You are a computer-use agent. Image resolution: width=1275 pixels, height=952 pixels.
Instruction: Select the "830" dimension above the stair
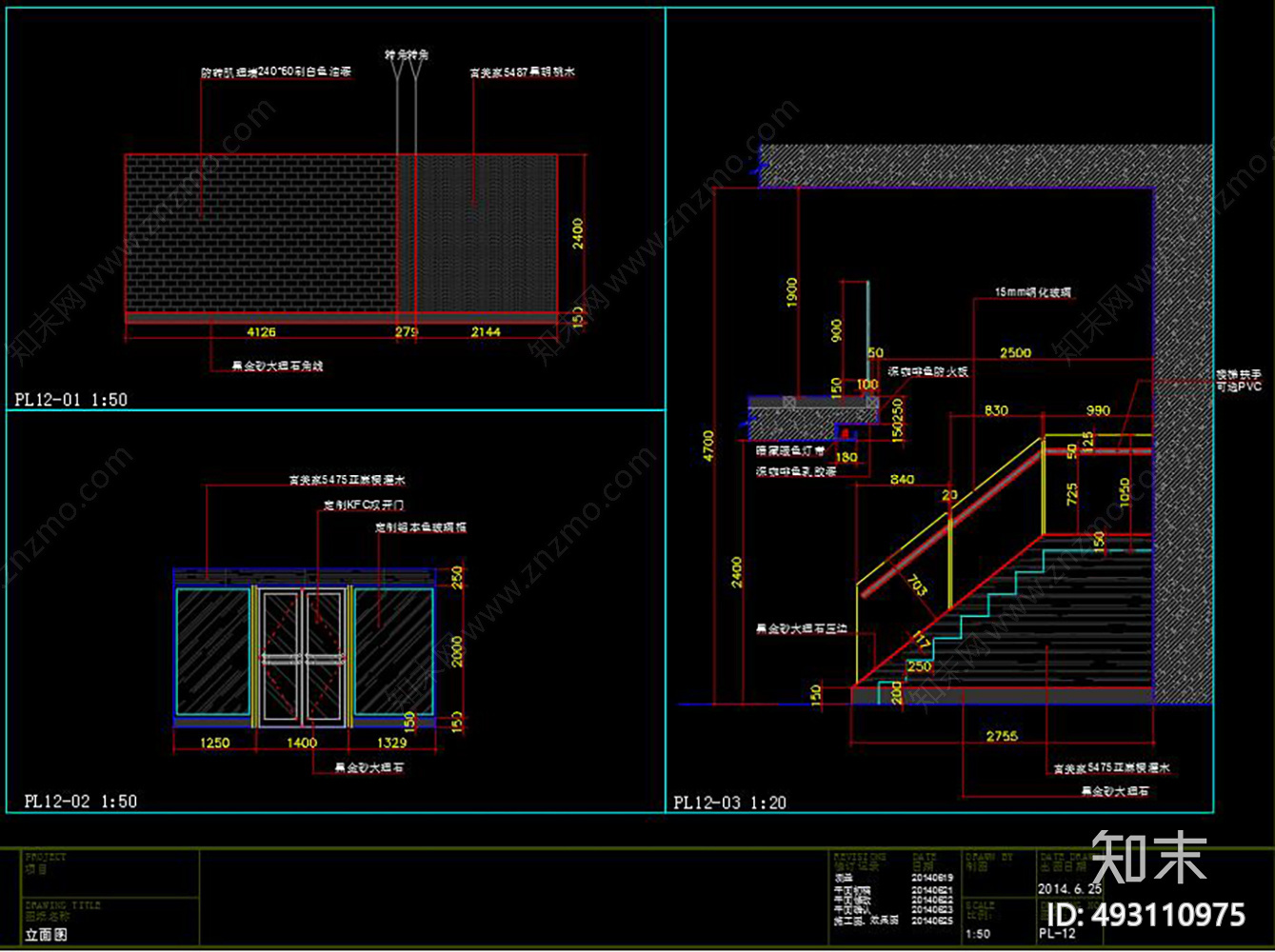pos(996,410)
